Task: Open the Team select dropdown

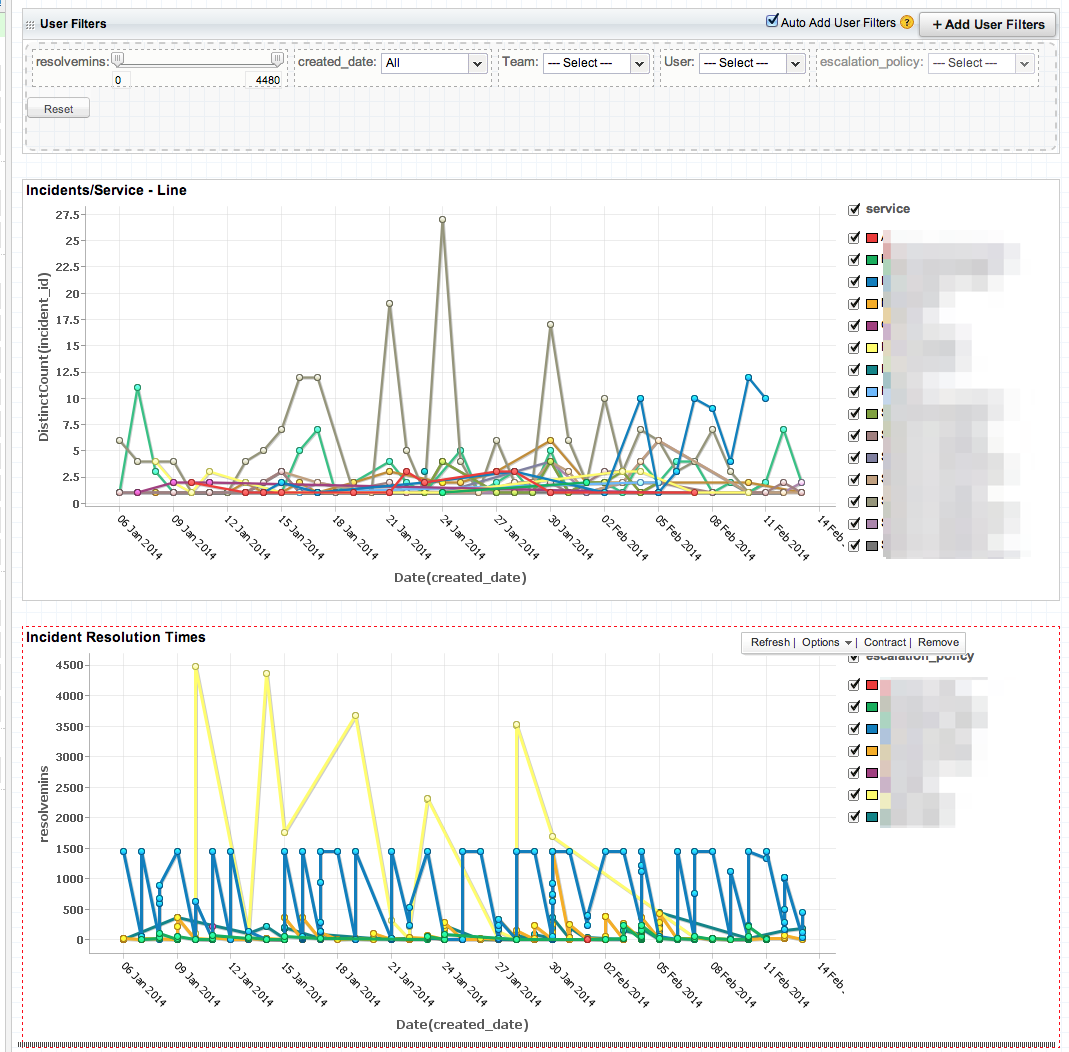Action: tap(597, 63)
